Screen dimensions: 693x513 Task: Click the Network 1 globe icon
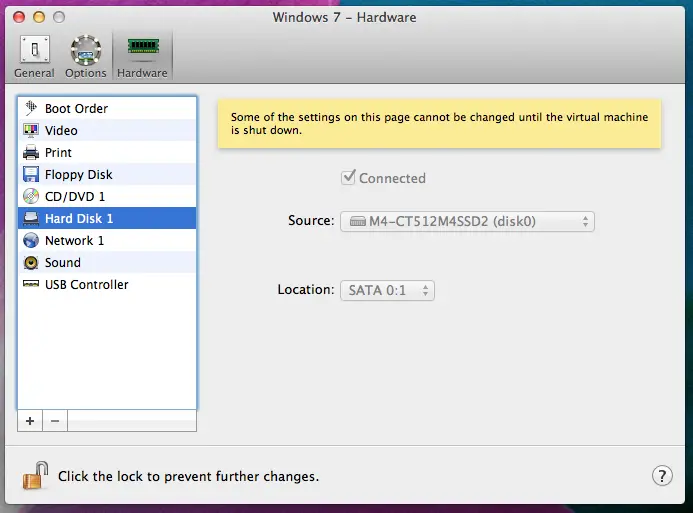30,240
